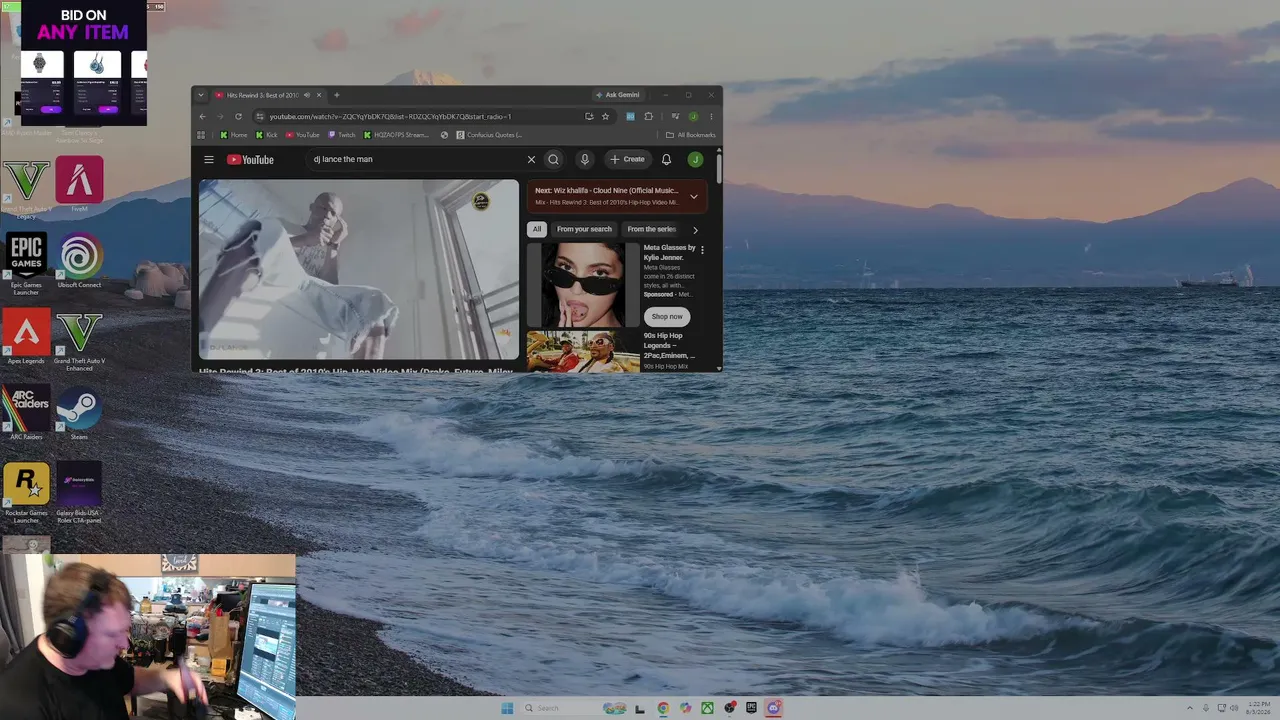
Task: Open Chrome extensions puzzle icon
Action: (x=648, y=116)
